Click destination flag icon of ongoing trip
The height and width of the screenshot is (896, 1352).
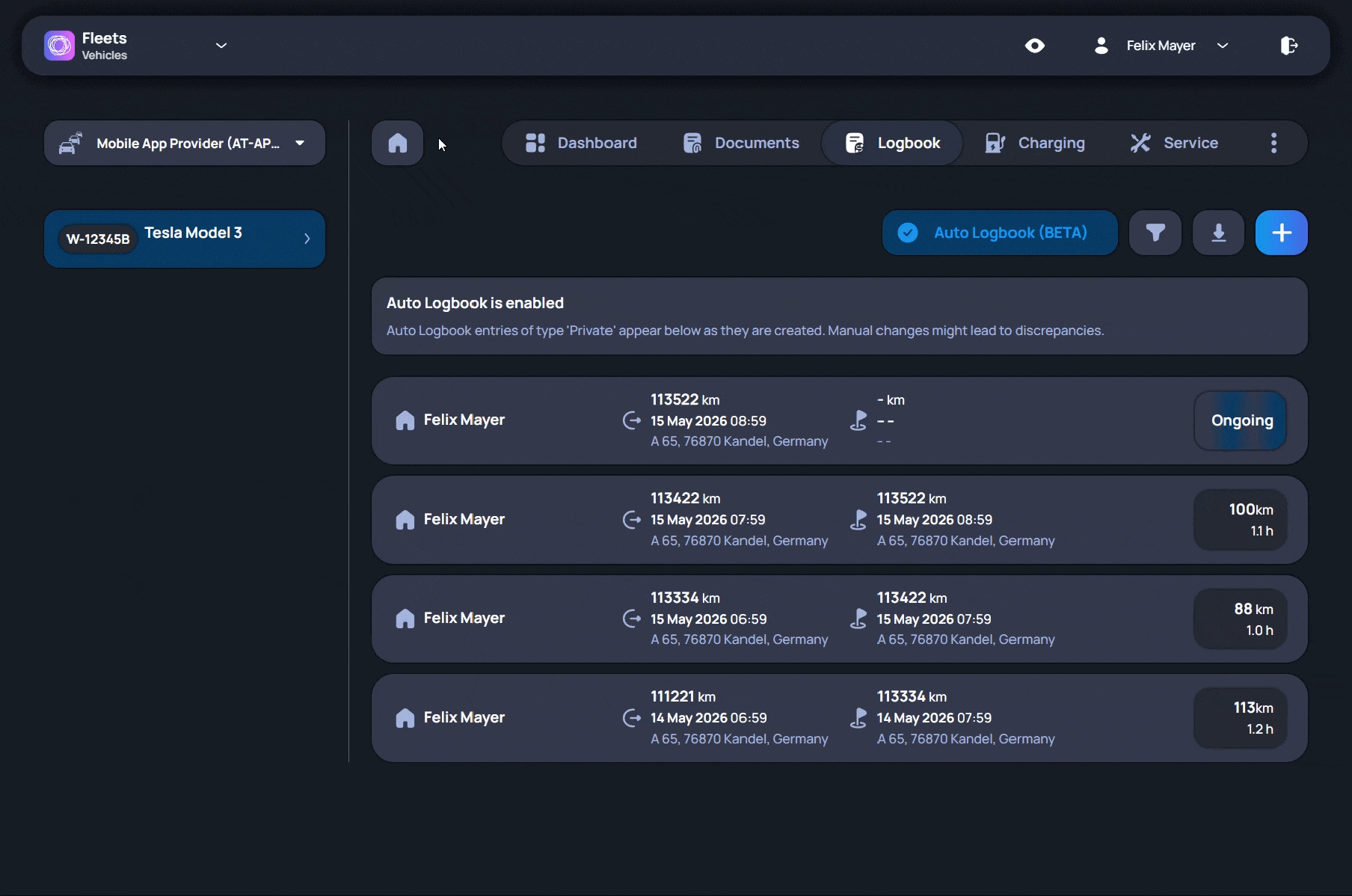(858, 420)
